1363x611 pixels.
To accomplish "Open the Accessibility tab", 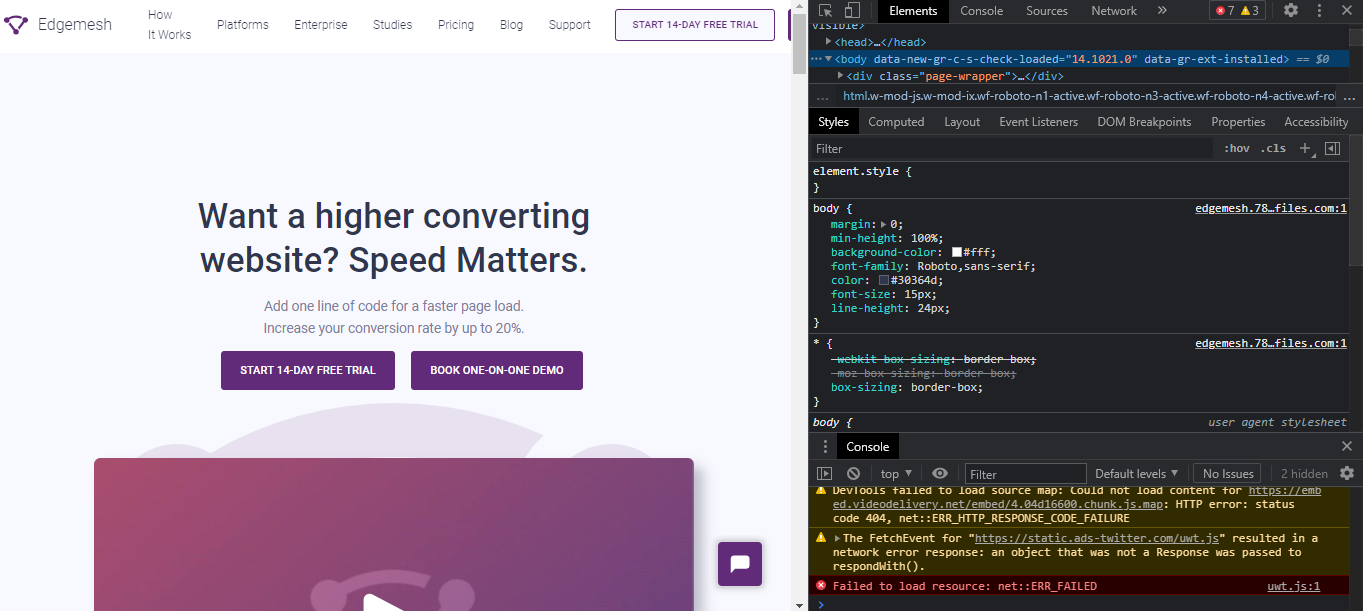I will [1316, 122].
